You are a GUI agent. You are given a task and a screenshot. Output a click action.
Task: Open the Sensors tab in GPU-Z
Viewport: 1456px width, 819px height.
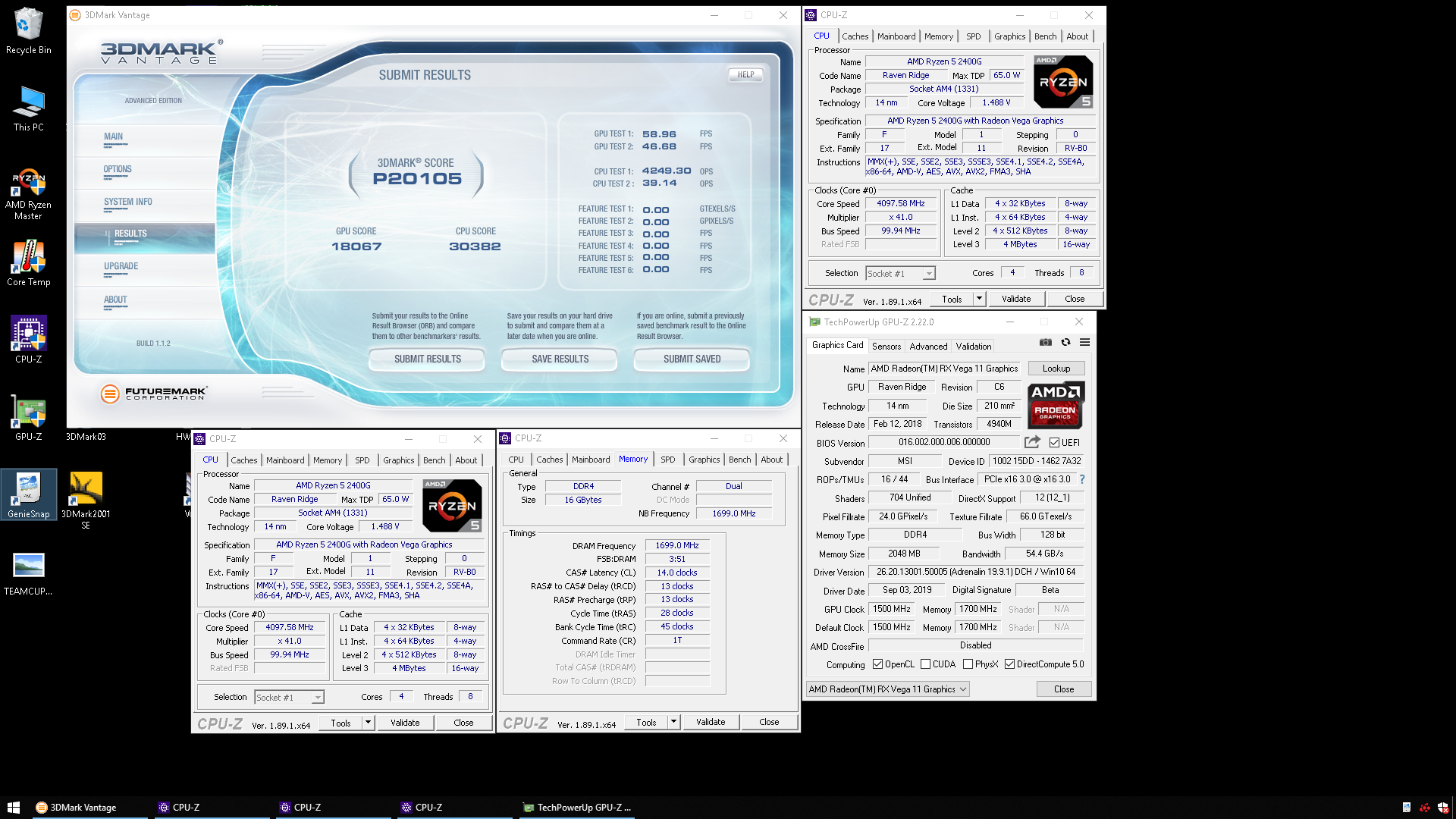click(886, 347)
